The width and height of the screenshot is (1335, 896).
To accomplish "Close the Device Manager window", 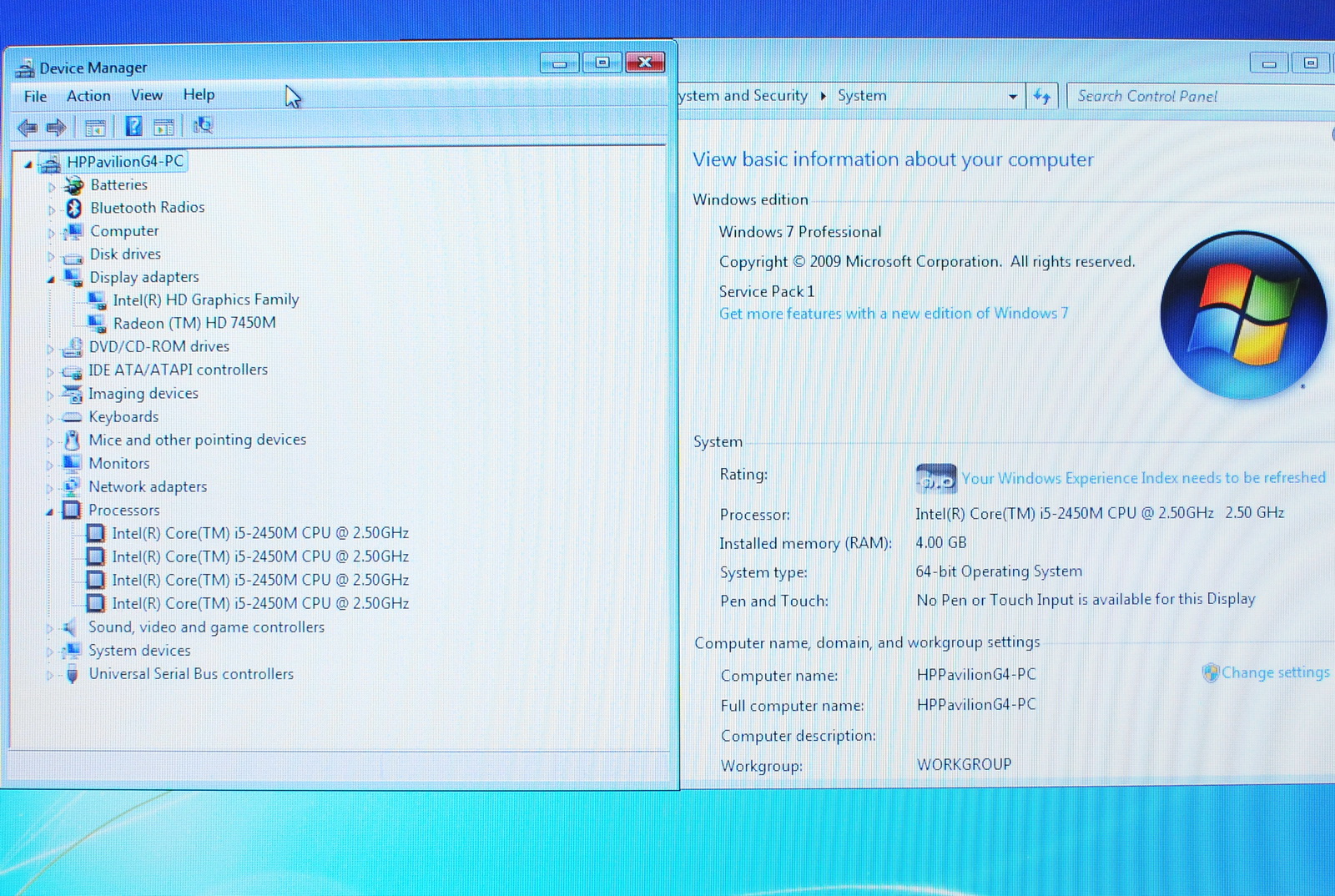I will [645, 63].
